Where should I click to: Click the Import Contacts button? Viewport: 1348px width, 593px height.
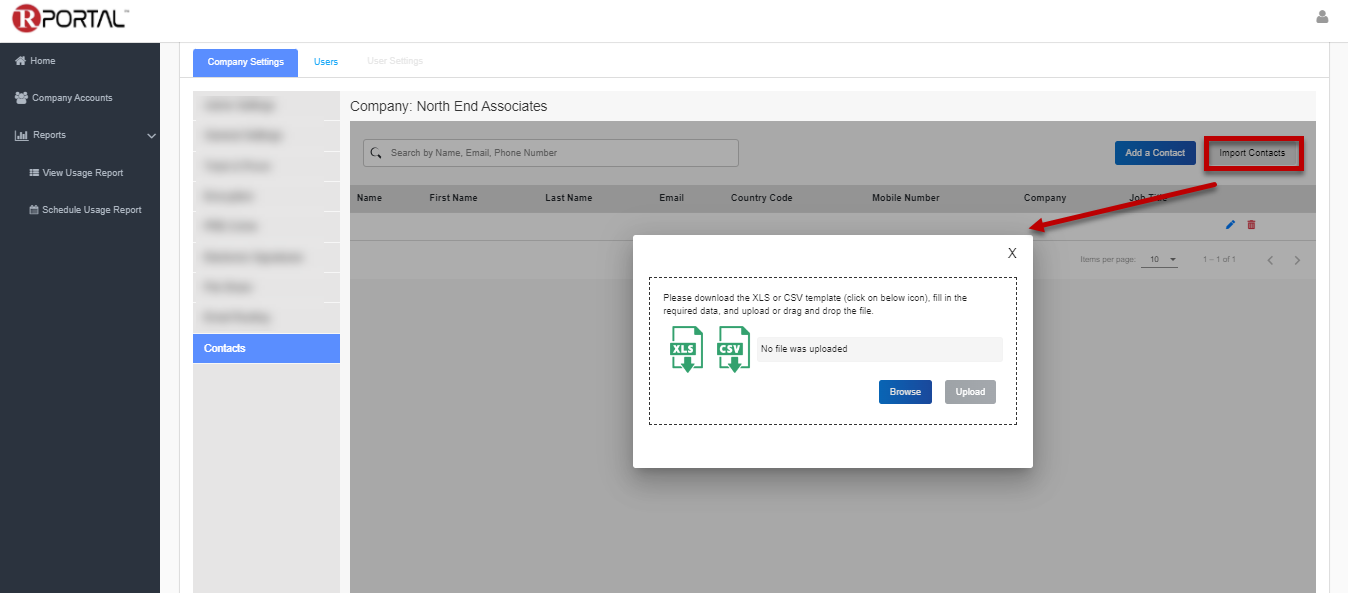(1252, 153)
